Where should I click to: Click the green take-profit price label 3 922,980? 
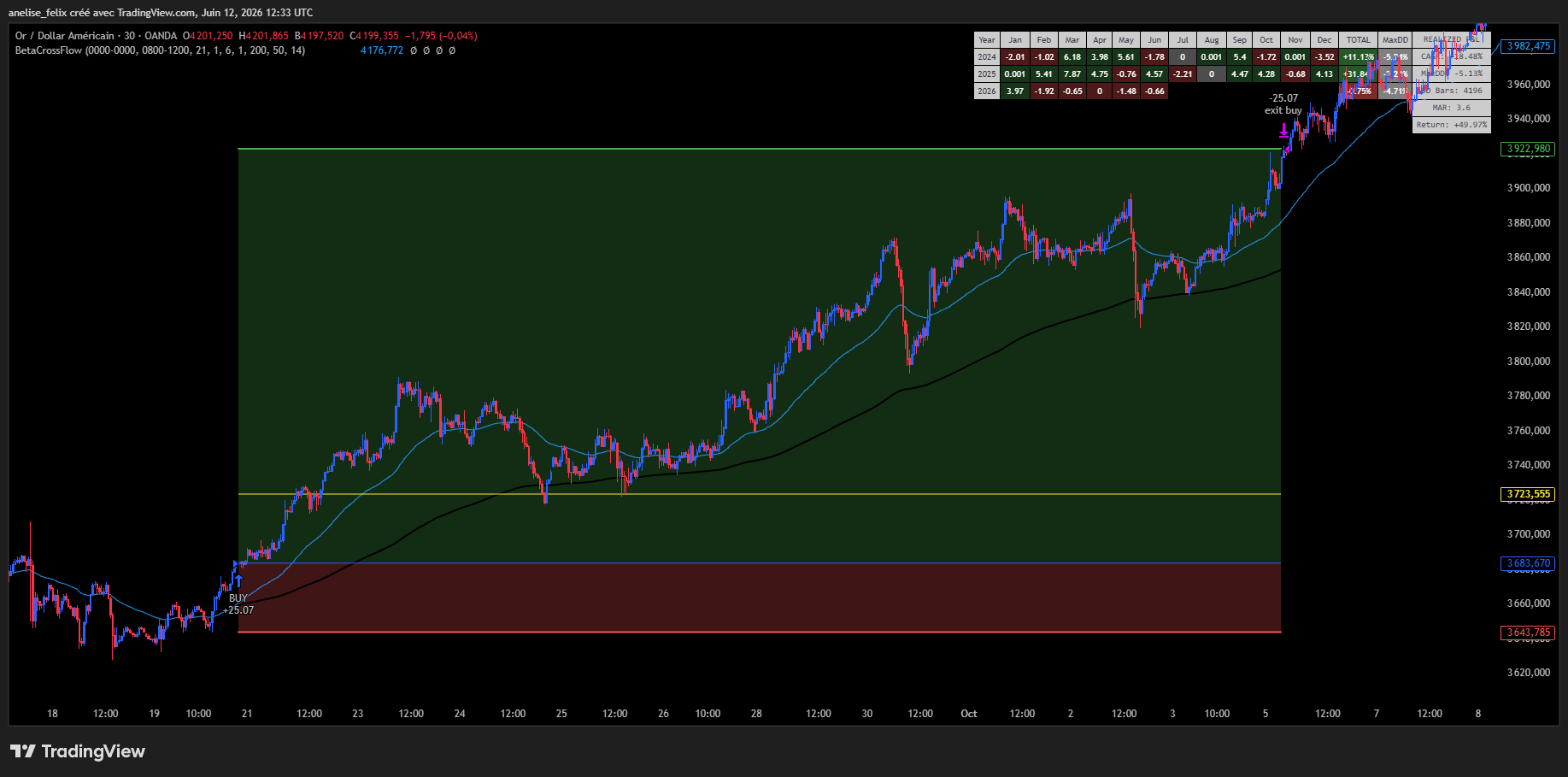[x=1528, y=149]
